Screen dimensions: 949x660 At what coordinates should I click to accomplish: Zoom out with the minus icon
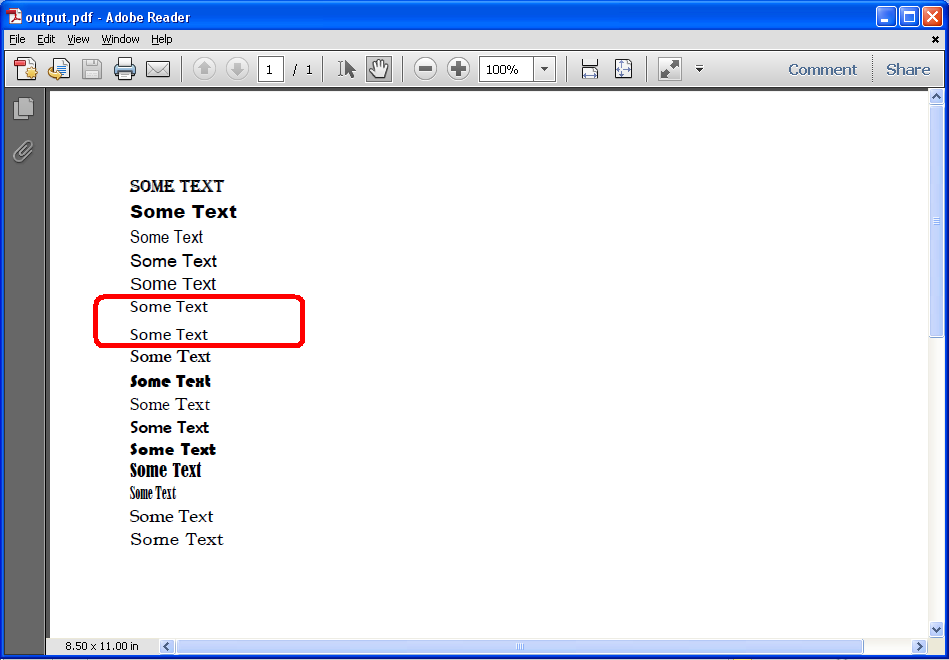(425, 69)
